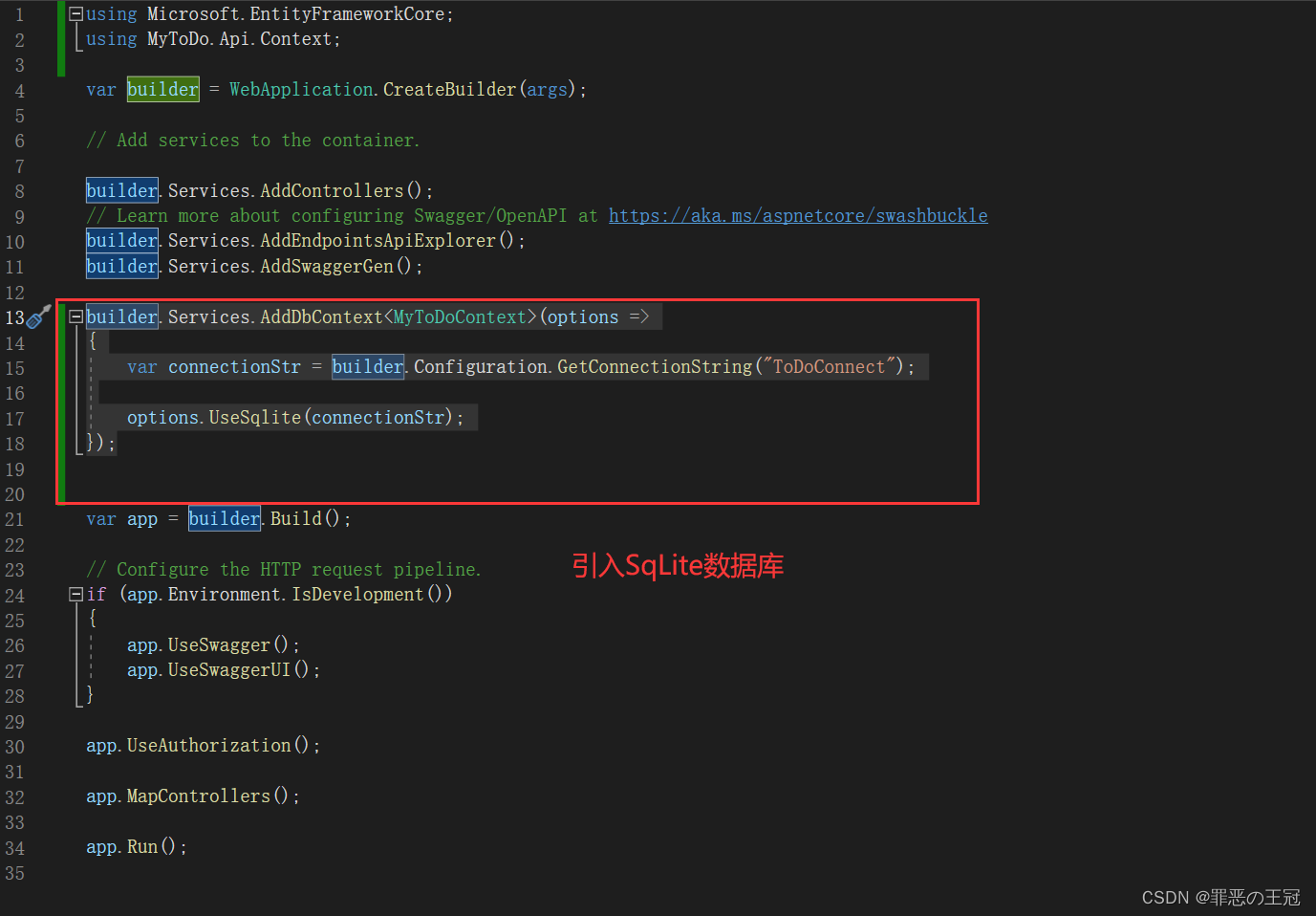Image resolution: width=1316 pixels, height=916 pixels.
Task: Click 'Microsoft.EntityFrameworkCore' namespace on line 1
Action: point(295,14)
